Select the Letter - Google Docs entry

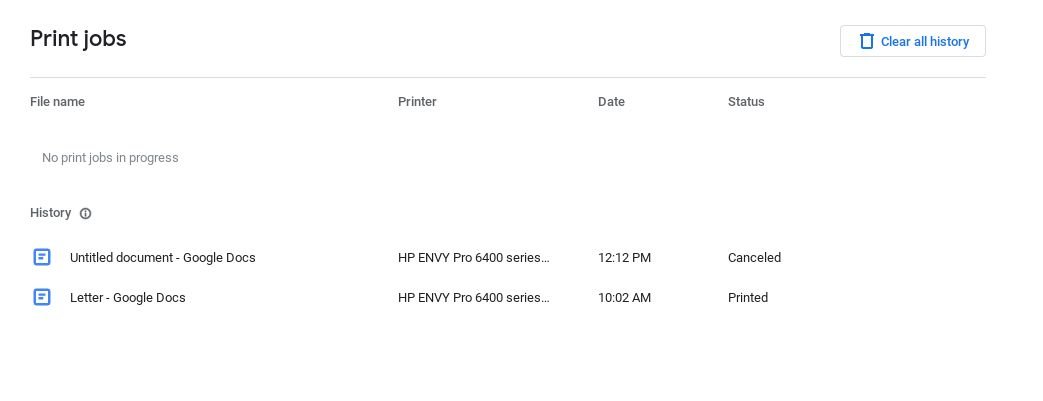pos(127,298)
